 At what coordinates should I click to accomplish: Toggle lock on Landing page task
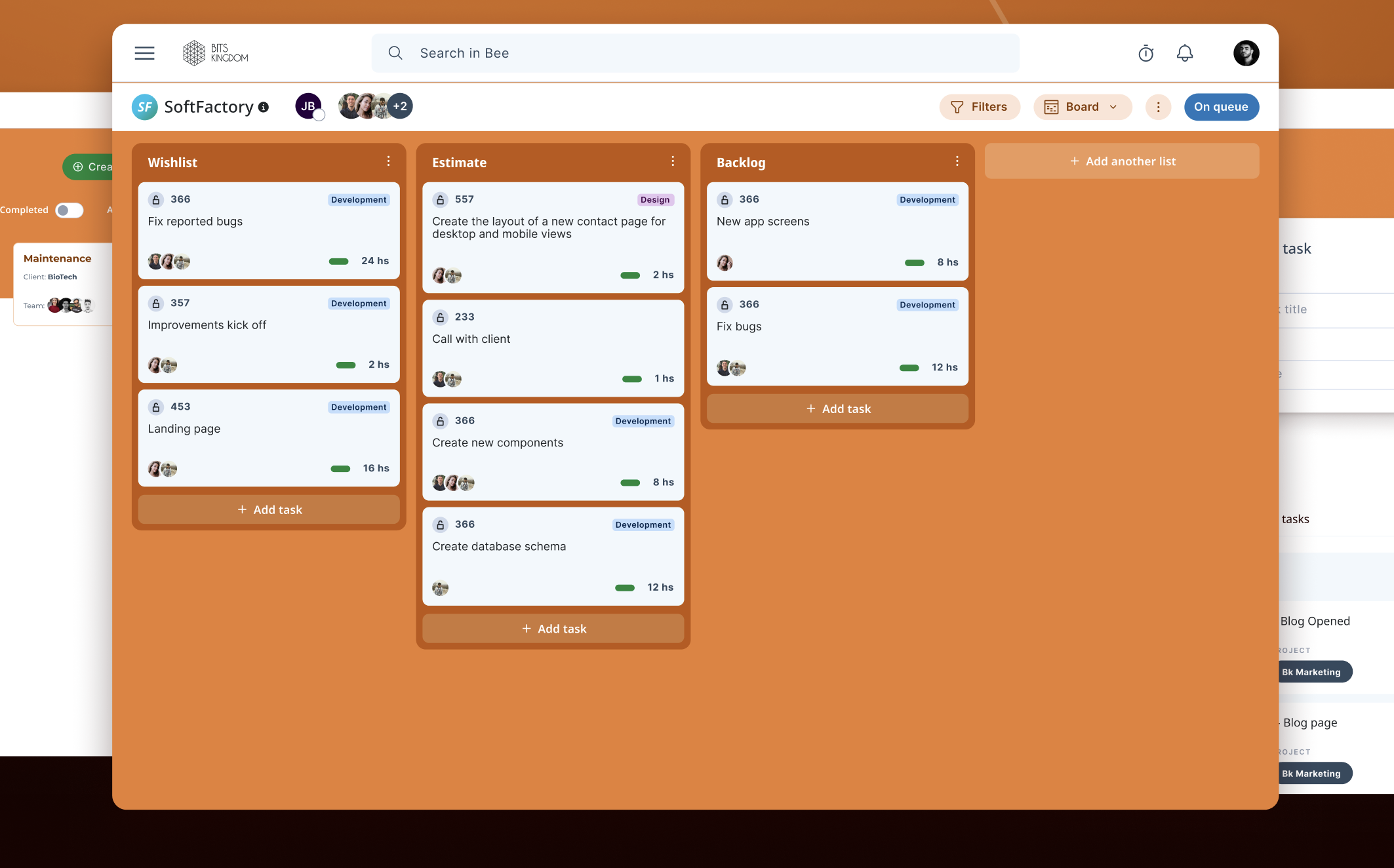point(156,407)
